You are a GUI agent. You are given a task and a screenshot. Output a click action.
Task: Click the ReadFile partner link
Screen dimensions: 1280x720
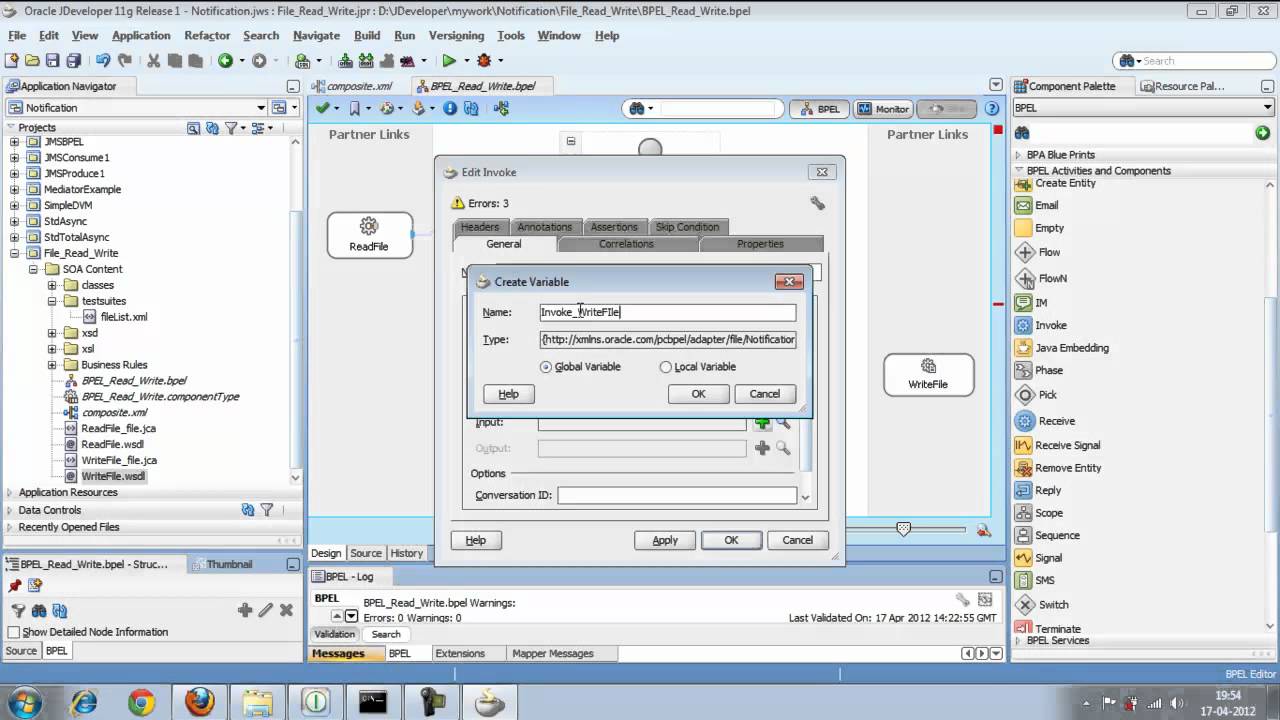point(369,235)
